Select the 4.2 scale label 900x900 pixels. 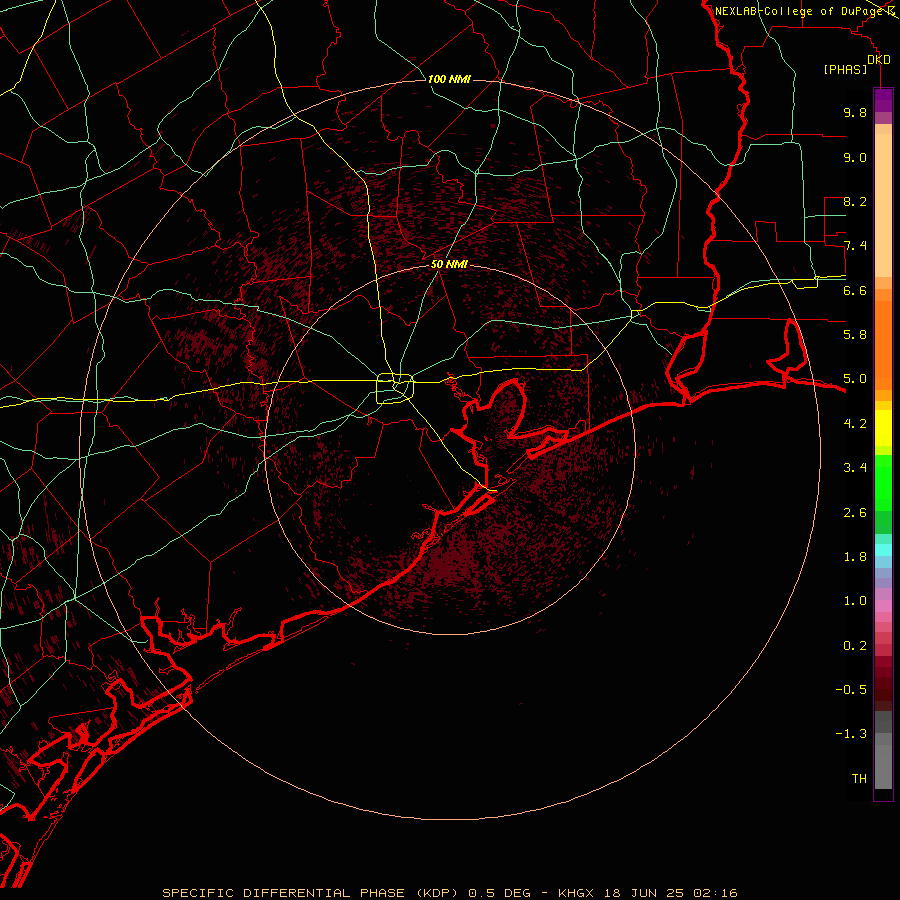[x=855, y=424]
